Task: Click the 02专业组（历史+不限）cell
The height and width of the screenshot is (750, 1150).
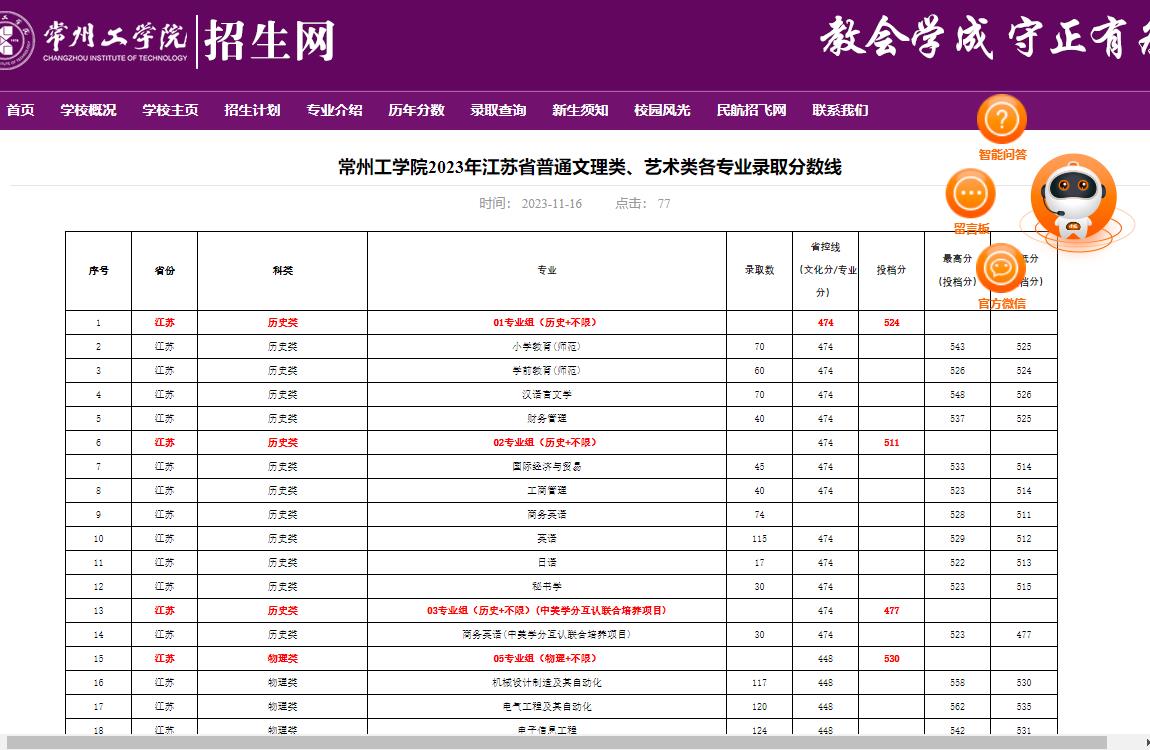Action: click(546, 443)
